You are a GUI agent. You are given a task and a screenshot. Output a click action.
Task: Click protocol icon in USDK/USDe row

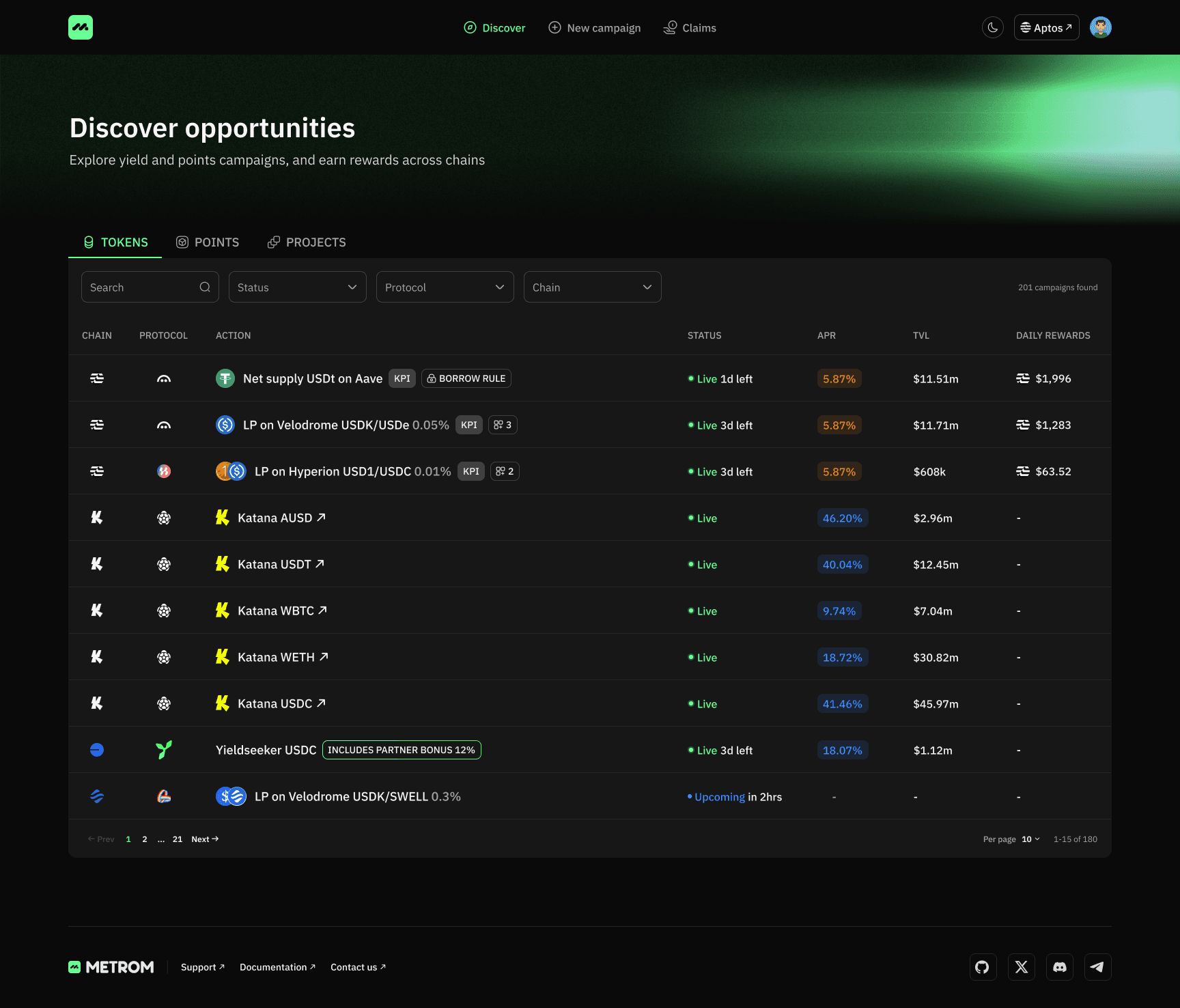coord(164,425)
